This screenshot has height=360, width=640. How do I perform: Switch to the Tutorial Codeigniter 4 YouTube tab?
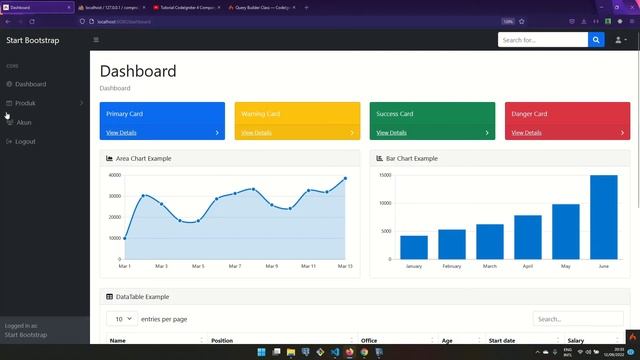pyautogui.click(x=187, y=7)
